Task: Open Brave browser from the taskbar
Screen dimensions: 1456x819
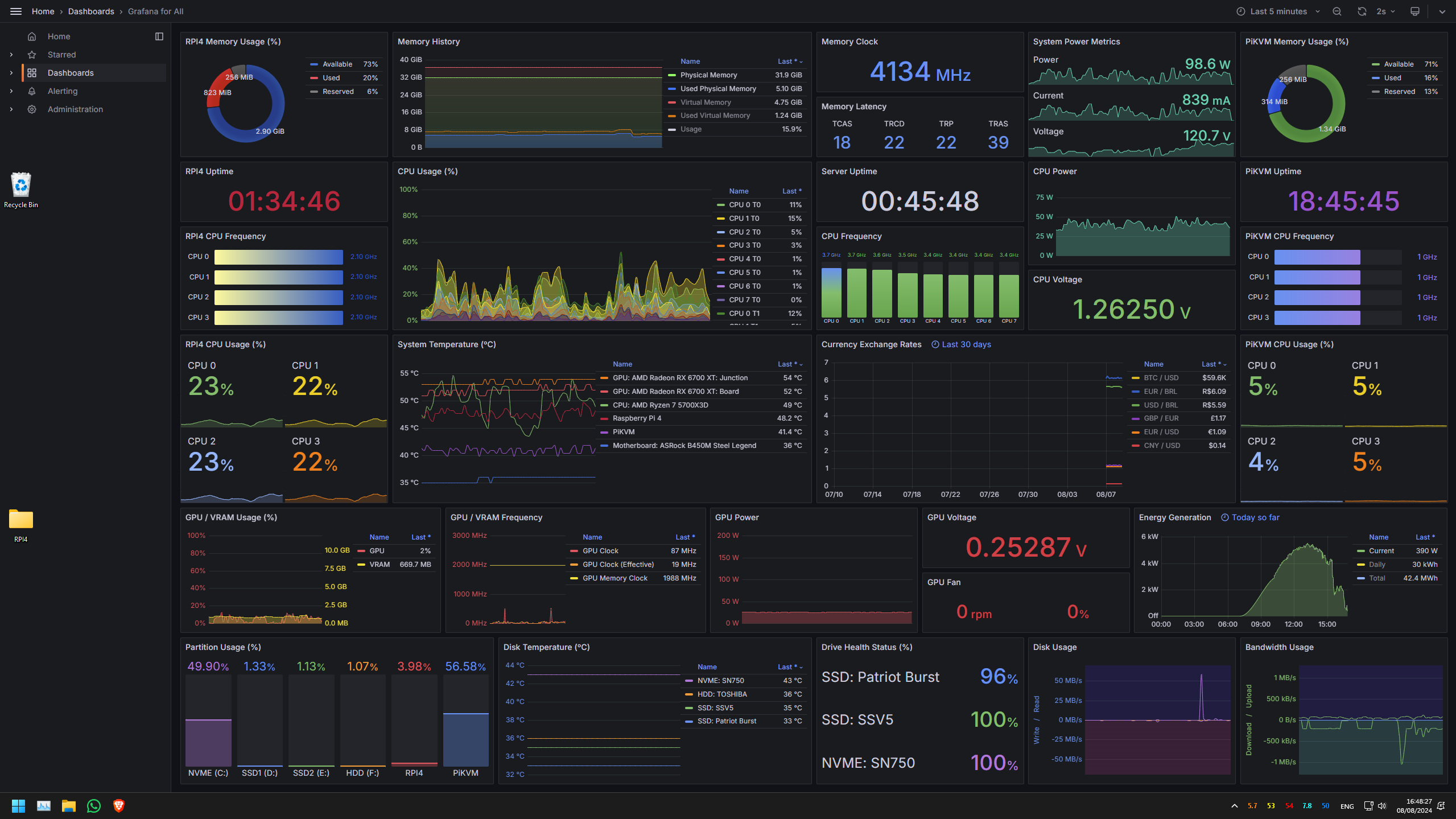Action: point(119,806)
